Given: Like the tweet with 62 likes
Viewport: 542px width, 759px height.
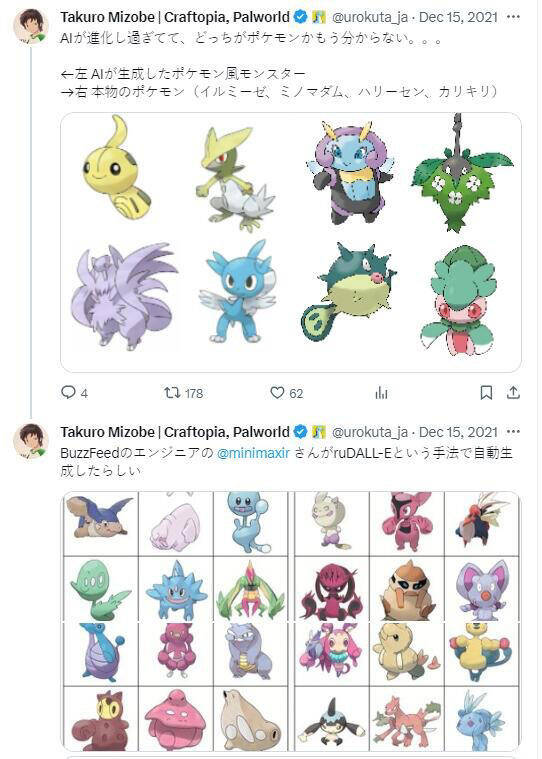Looking at the screenshot, I should coord(277,392).
